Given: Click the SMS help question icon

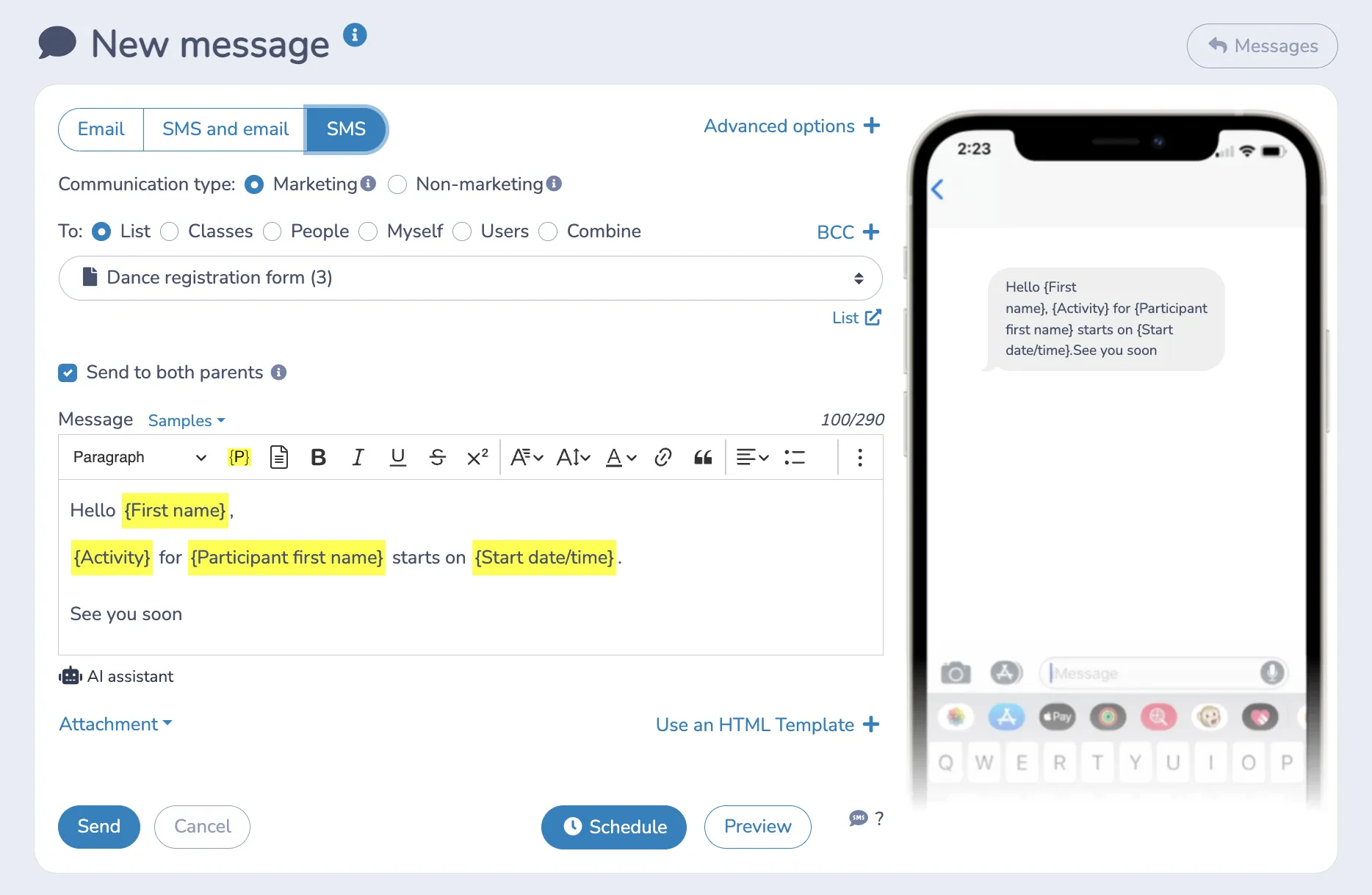Looking at the screenshot, I should click(867, 818).
